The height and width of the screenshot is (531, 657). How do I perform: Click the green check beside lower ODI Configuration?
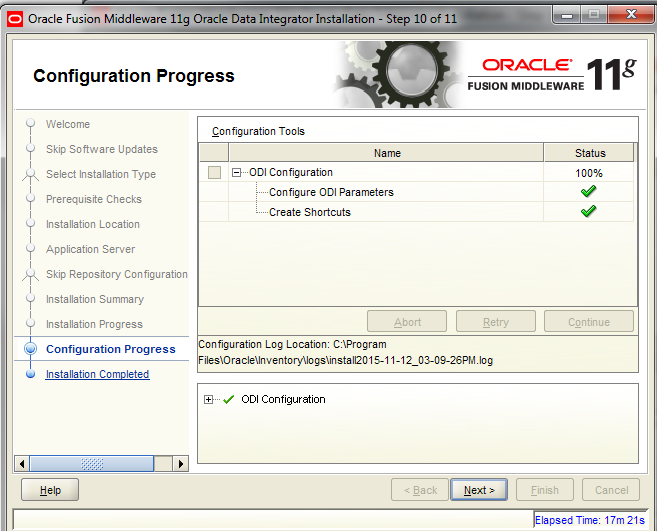[229, 399]
